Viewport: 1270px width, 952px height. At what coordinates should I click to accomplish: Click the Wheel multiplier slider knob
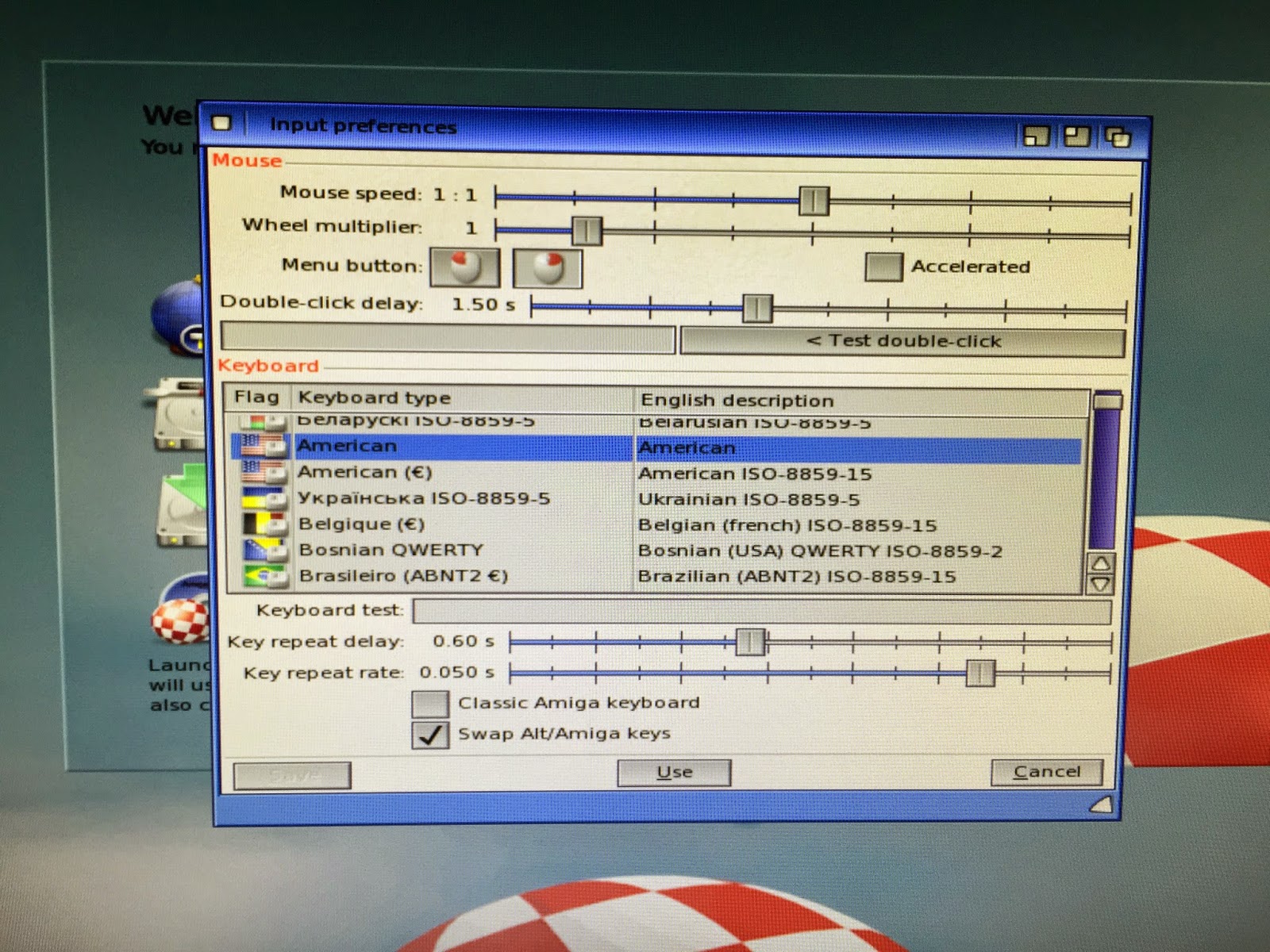coord(587,232)
